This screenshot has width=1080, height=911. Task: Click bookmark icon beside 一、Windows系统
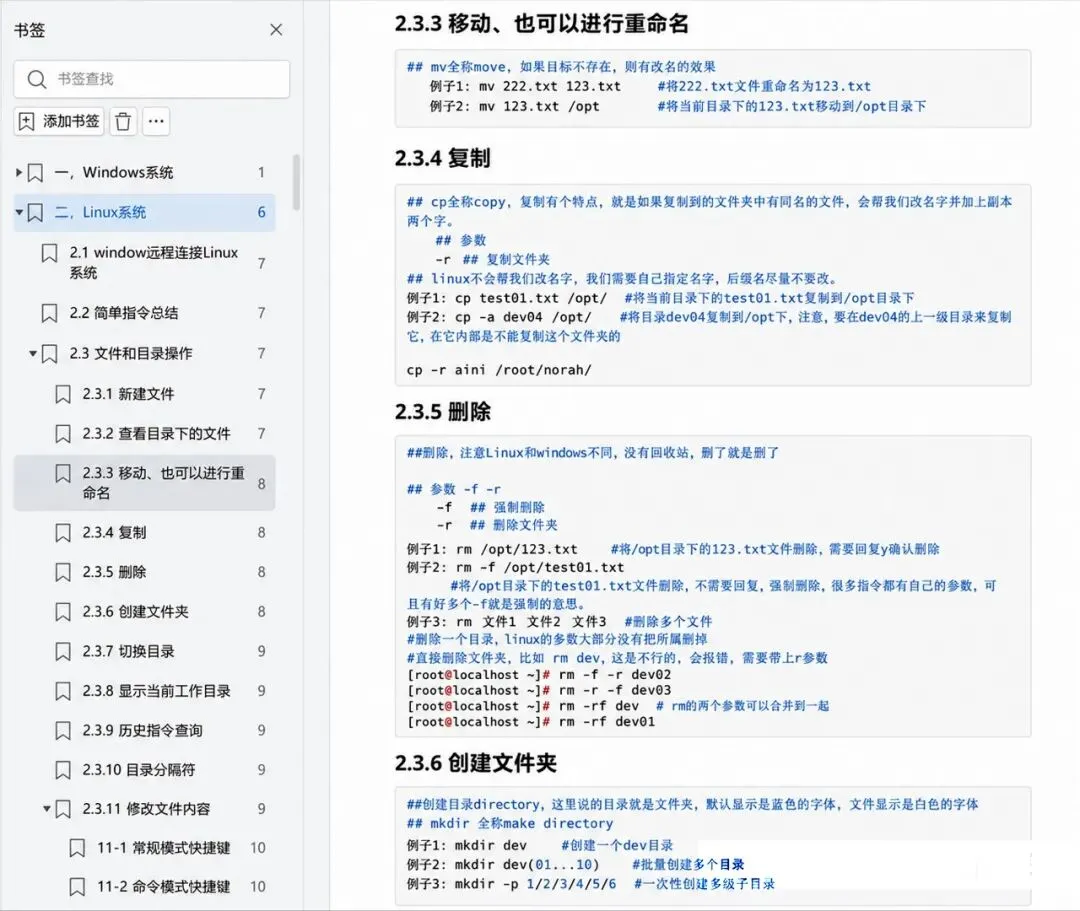point(35,172)
